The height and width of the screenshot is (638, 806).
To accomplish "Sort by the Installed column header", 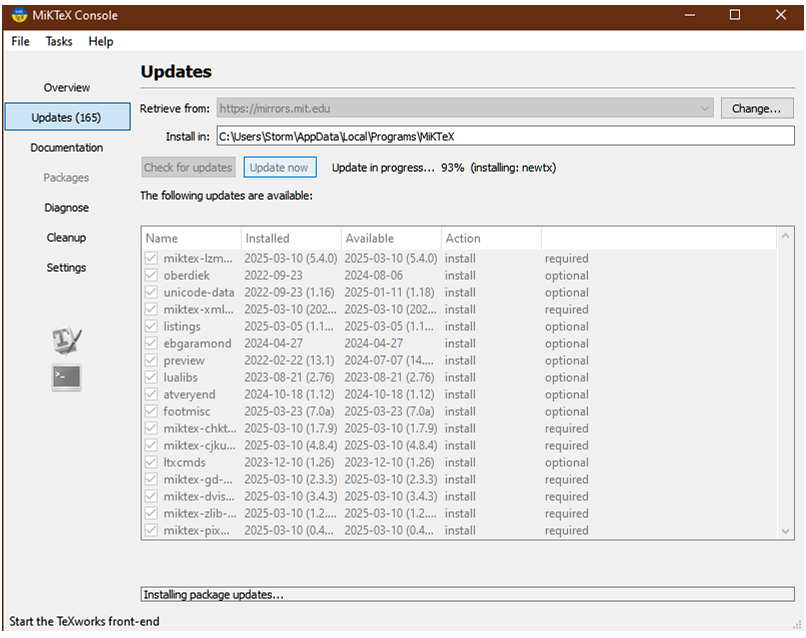I will (x=291, y=239).
